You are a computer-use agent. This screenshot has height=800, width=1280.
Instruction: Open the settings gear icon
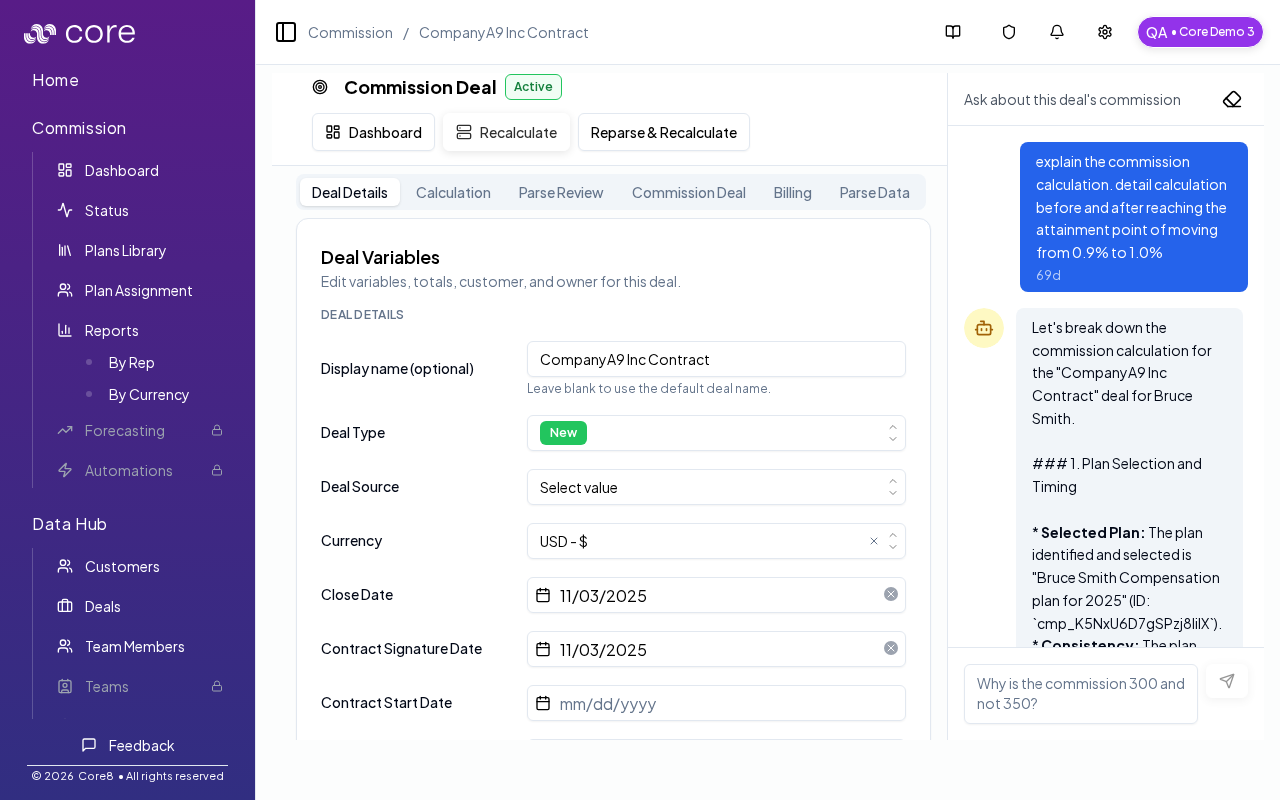[1104, 32]
